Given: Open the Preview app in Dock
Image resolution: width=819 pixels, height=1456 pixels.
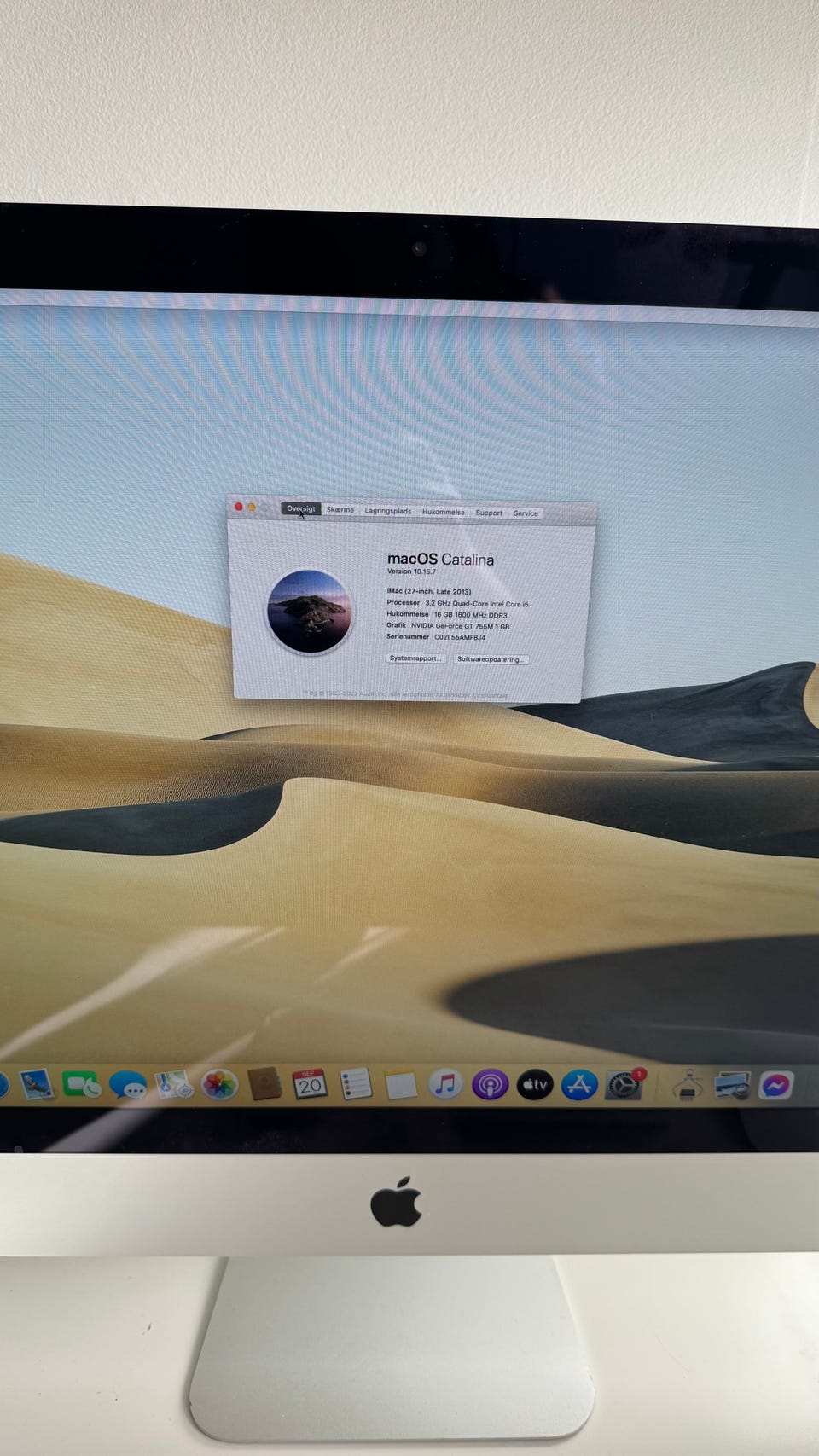Looking at the screenshot, I should click(732, 1085).
